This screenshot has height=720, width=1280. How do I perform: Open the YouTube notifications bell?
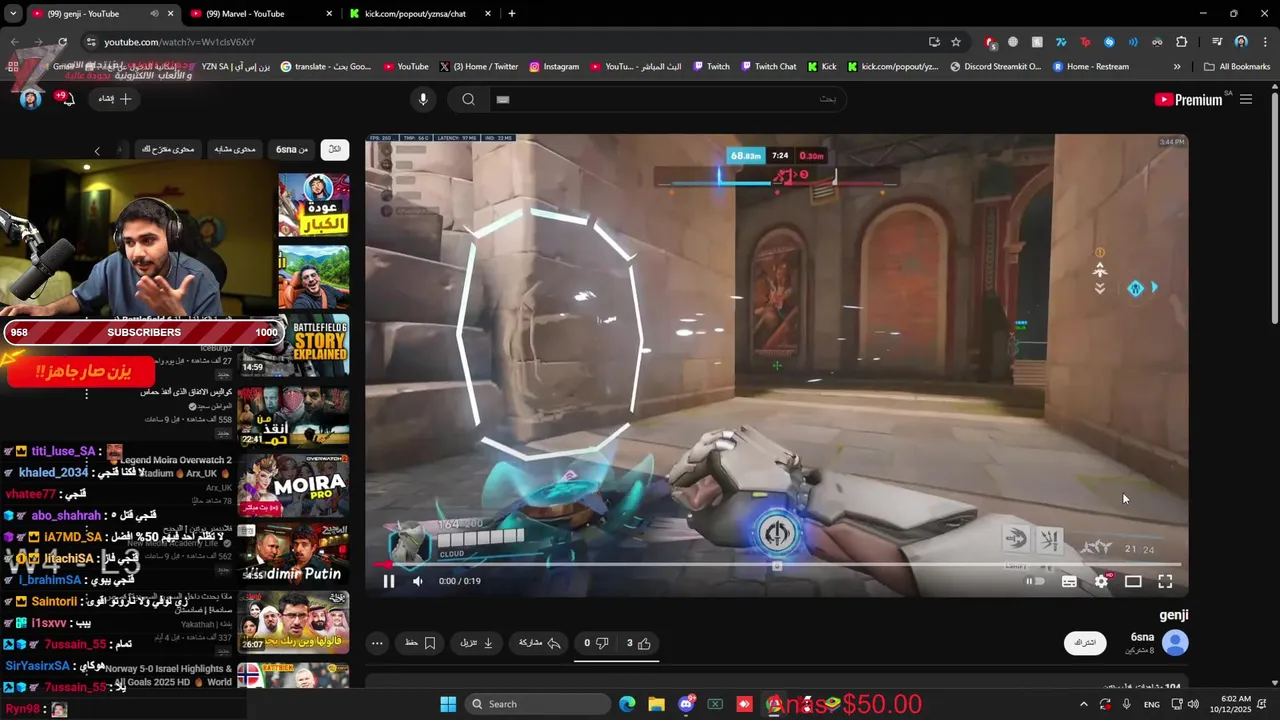[66, 99]
